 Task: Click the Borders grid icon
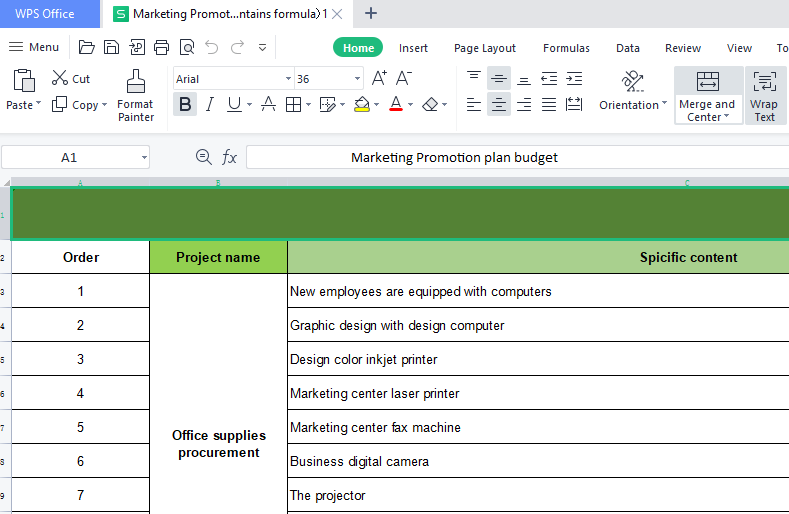click(x=293, y=104)
